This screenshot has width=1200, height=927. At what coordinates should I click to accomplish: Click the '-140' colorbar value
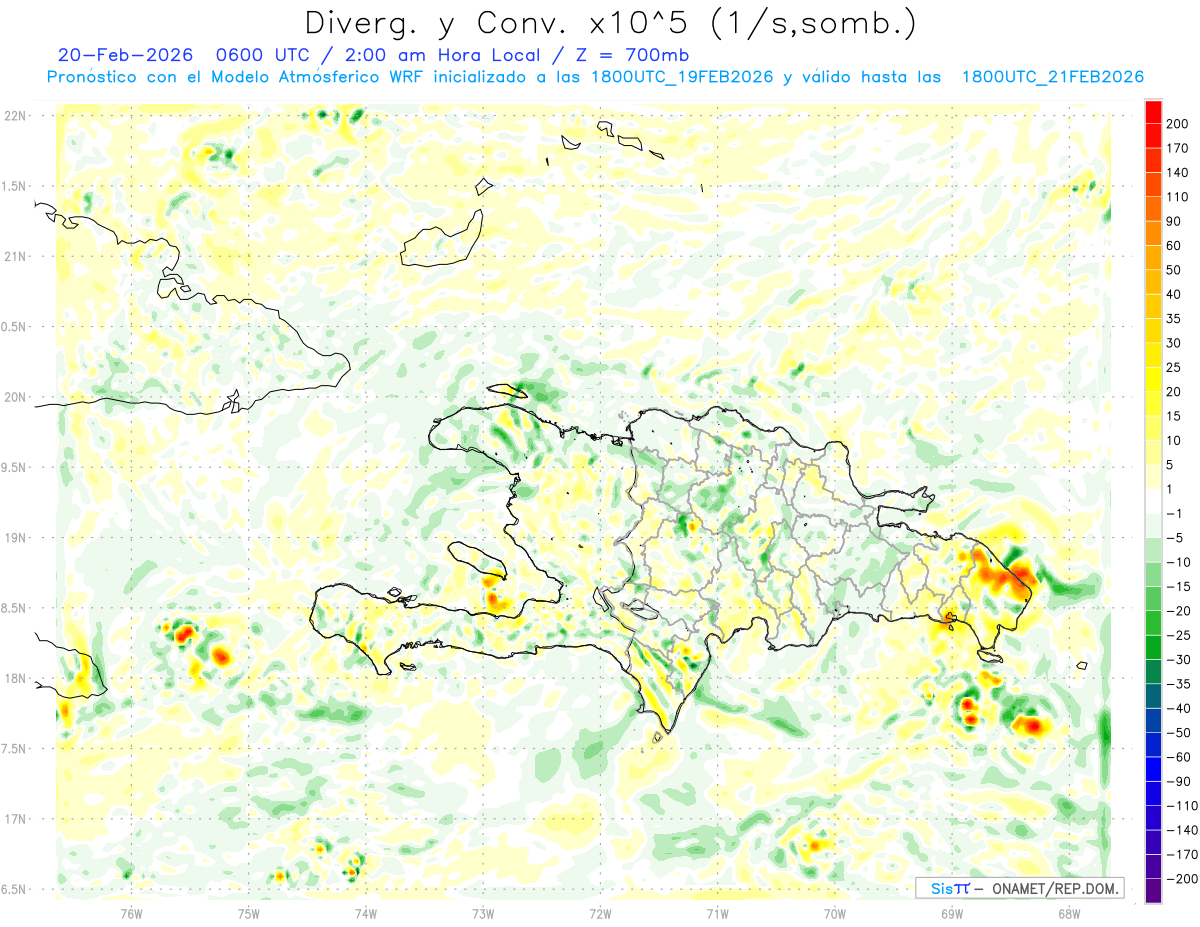(x=1182, y=830)
